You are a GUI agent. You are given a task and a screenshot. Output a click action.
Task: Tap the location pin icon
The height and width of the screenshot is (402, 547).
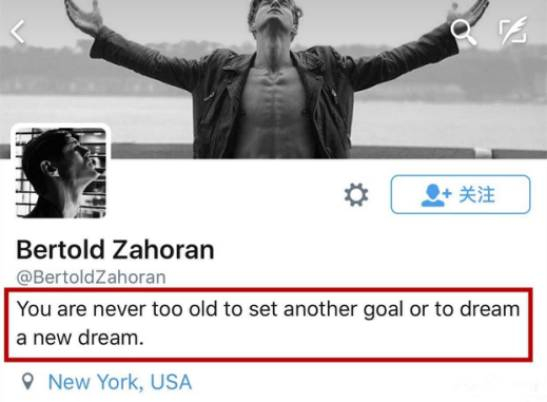pos(28,381)
